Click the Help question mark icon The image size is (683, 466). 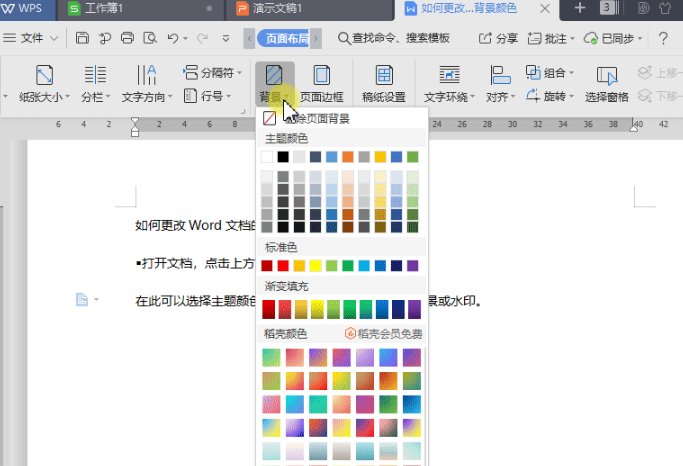point(663,38)
